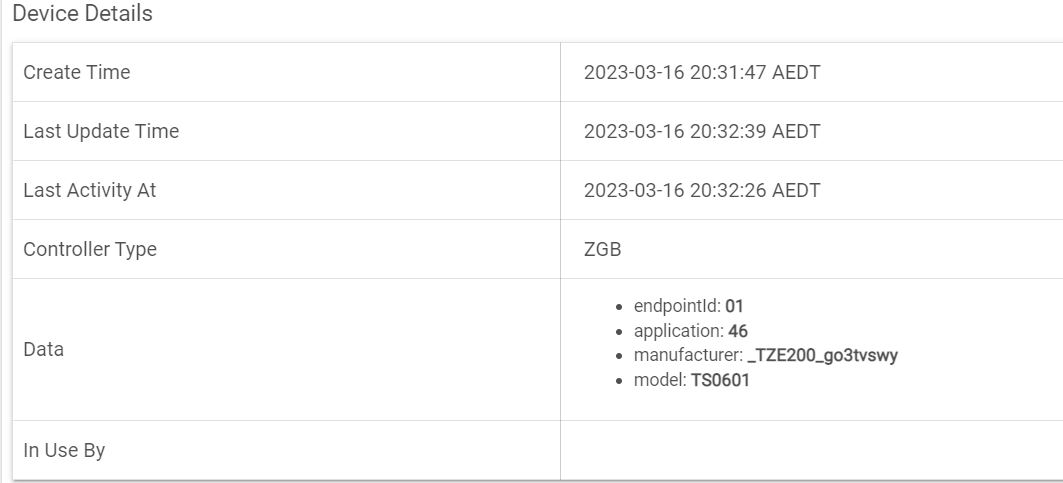This screenshot has width=1063, height=483.
Task: Click the Create Time value 20:31:47 AEDT
Action: click(702, 72)
